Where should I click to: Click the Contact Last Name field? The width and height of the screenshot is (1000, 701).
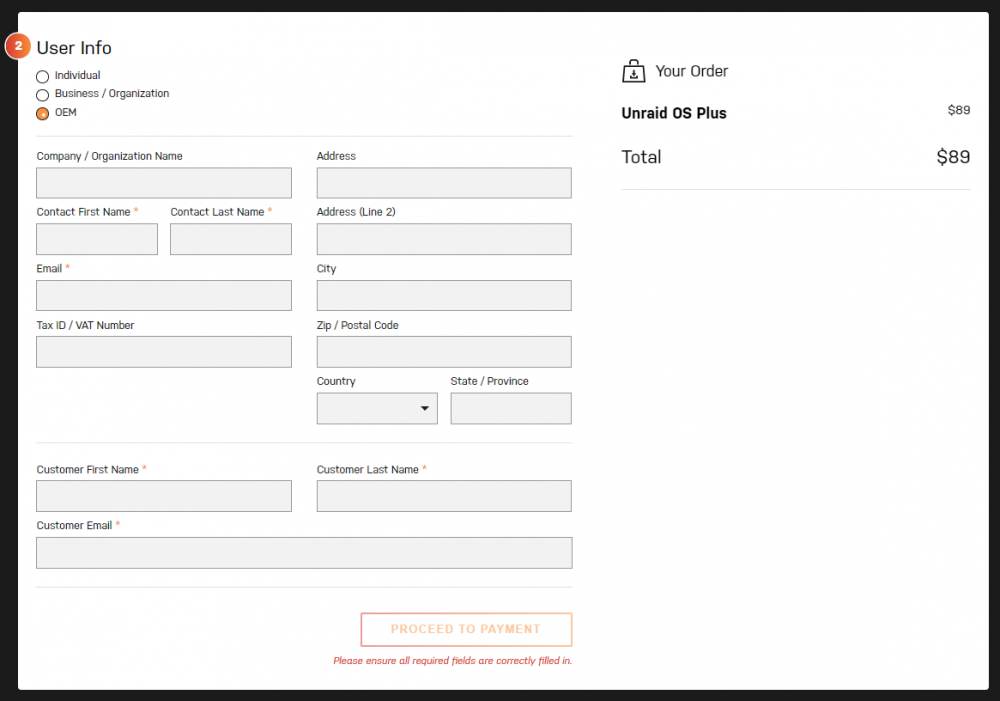pyautogui.click(x=231, y=239)
